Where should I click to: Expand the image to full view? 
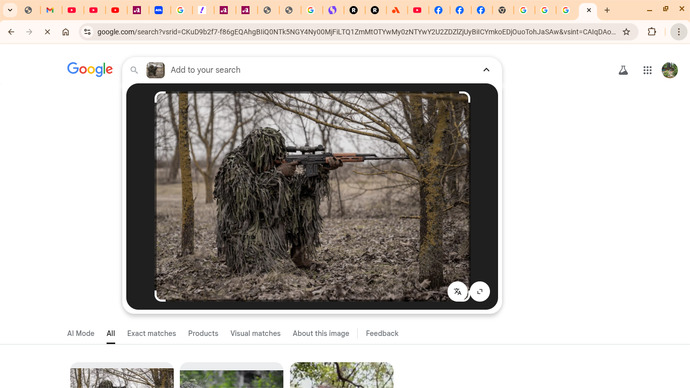pos(480,291)
